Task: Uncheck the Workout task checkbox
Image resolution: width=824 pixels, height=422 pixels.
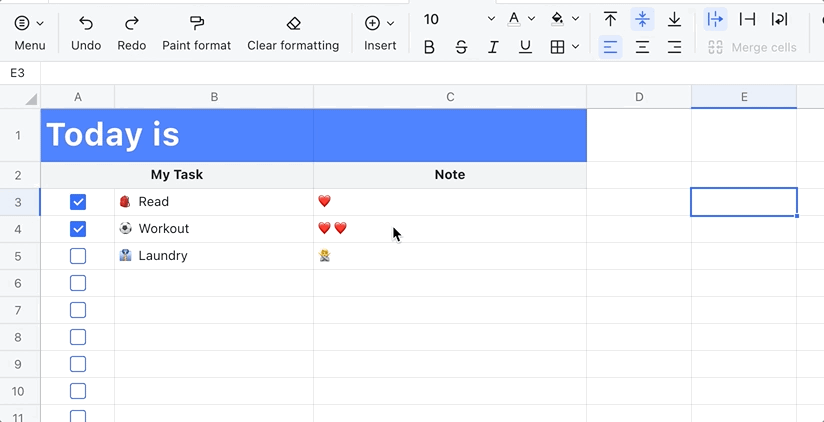Action: [x=78, y=229]
